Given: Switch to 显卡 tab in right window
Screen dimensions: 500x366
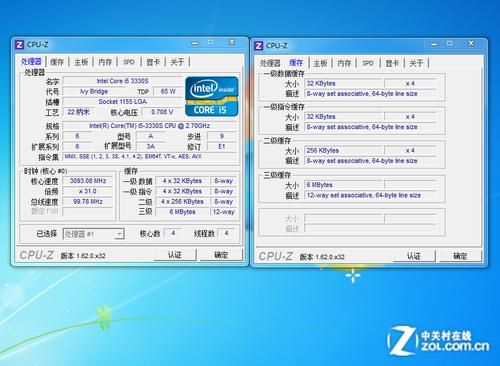Looking at the screenshot, I should (x=392, y=63).
